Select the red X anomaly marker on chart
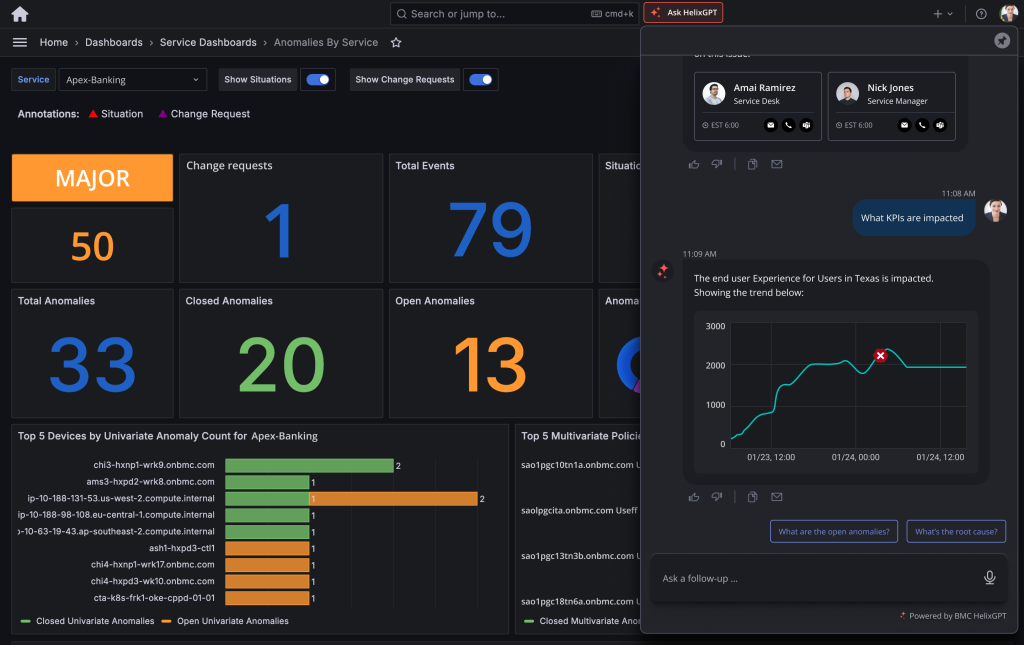The width and height of the screenshot is (1024, 645). click(880, 356)
